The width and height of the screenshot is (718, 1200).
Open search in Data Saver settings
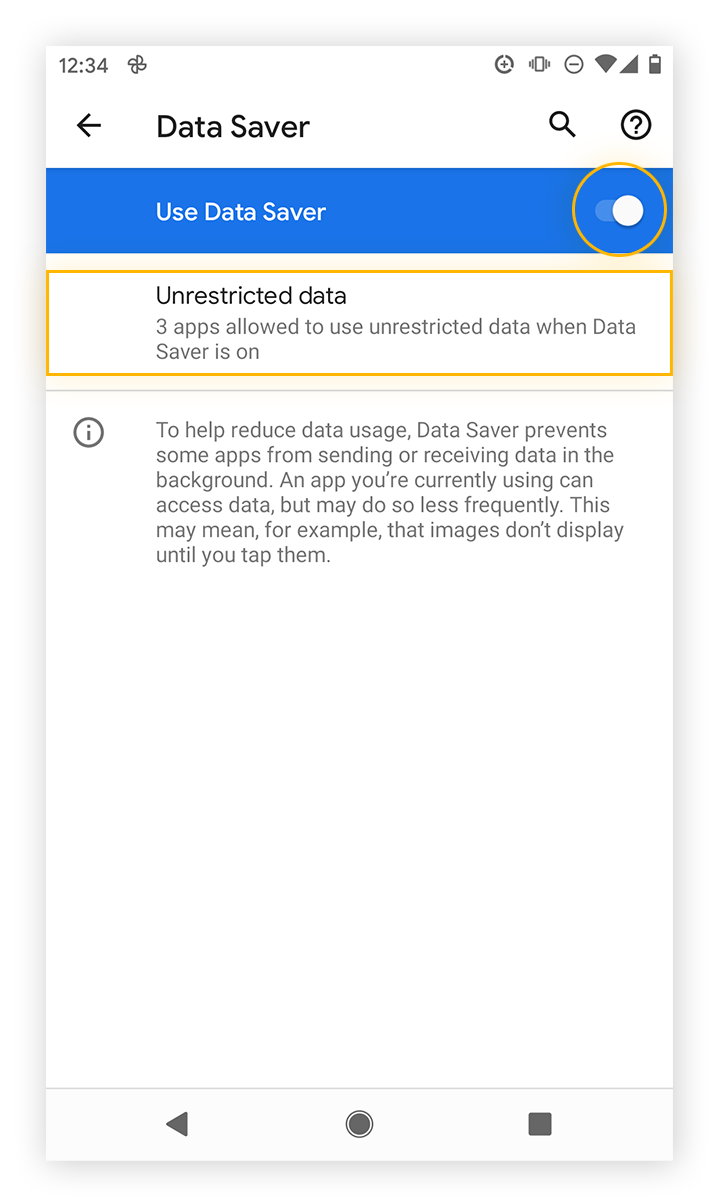tap(561, 125)
